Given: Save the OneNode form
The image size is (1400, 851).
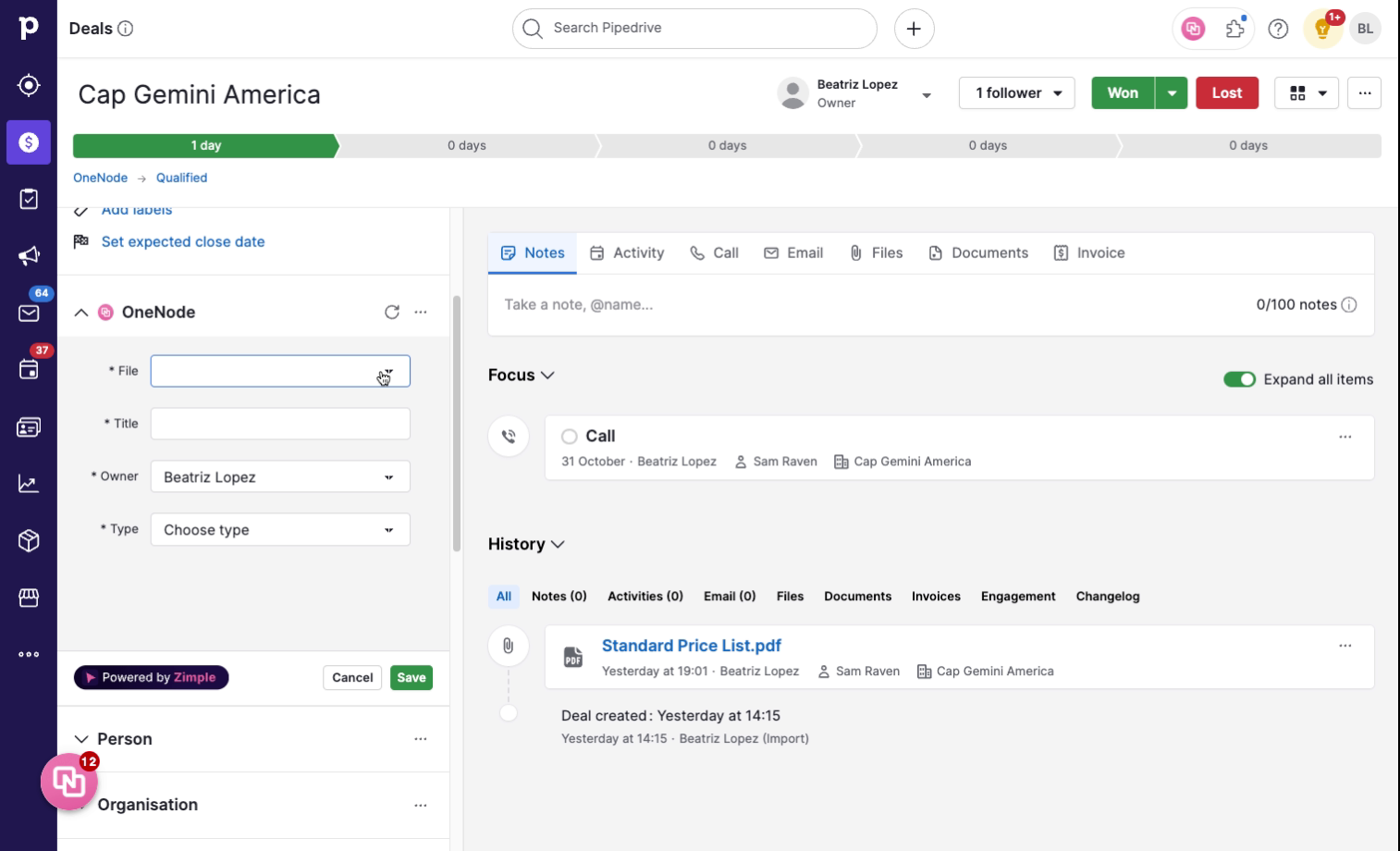Looking at the screenshot, I should point(411,677).
